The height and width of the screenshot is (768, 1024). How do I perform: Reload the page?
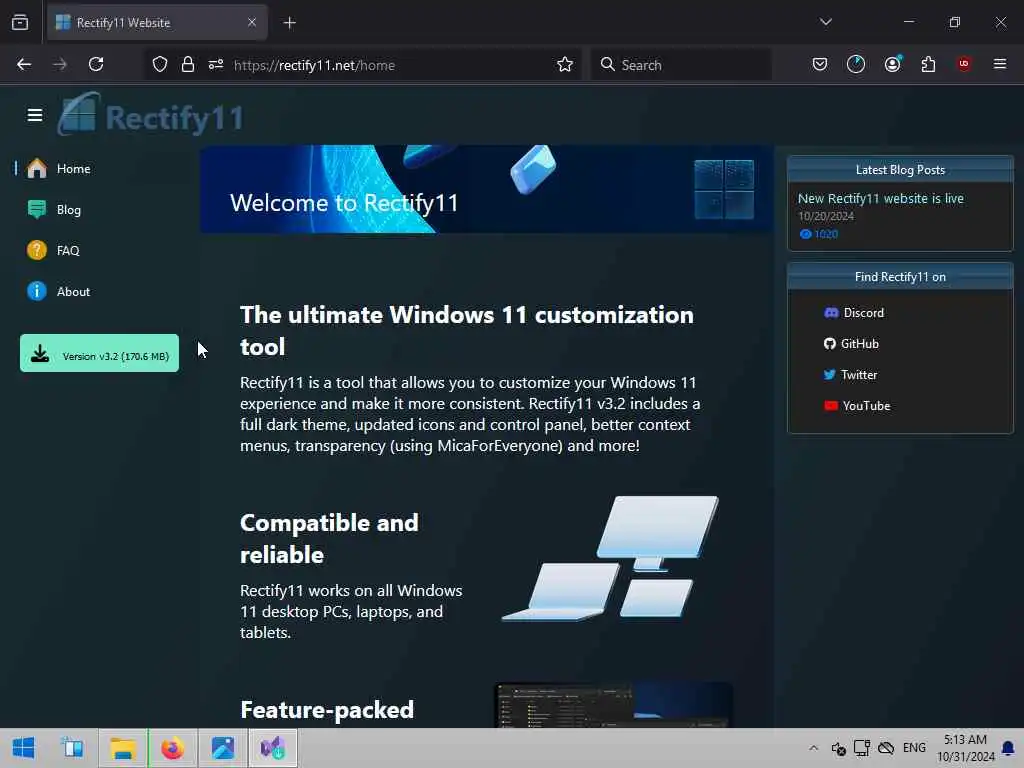click(96, 64)
